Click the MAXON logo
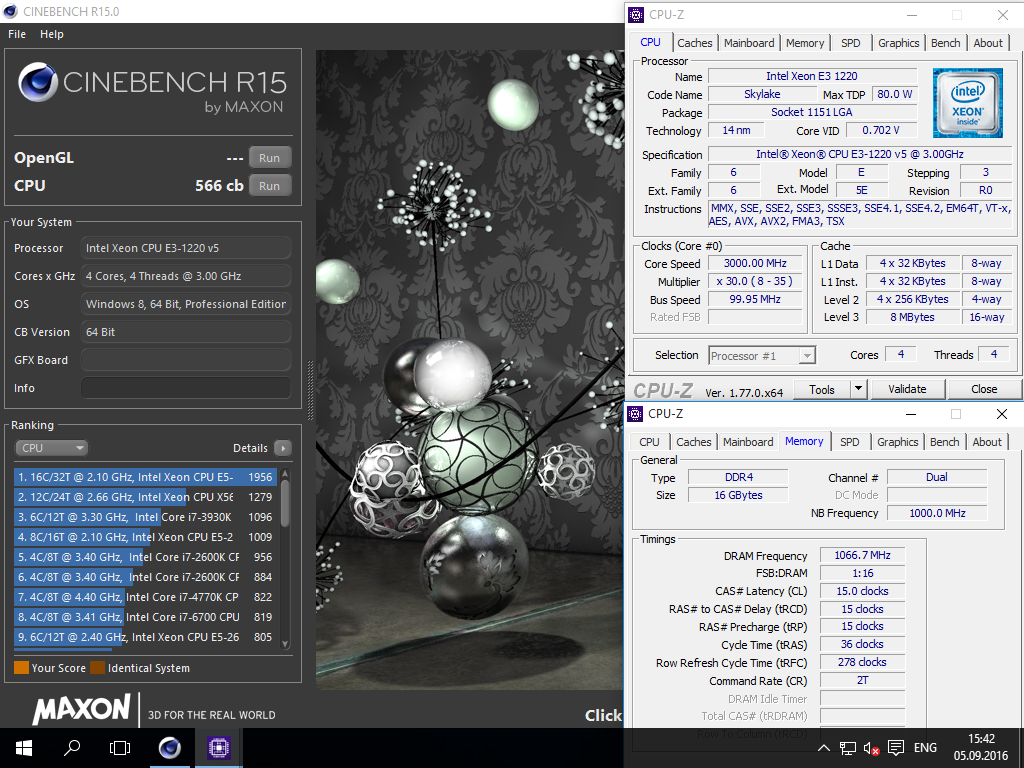 coord(81,709)
